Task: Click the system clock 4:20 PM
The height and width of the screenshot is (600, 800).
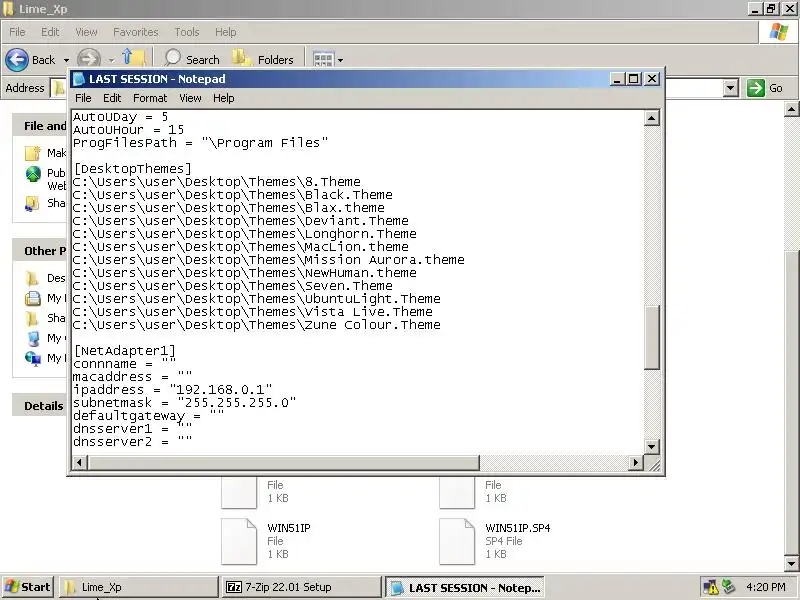Action: [x=765, y=587]
